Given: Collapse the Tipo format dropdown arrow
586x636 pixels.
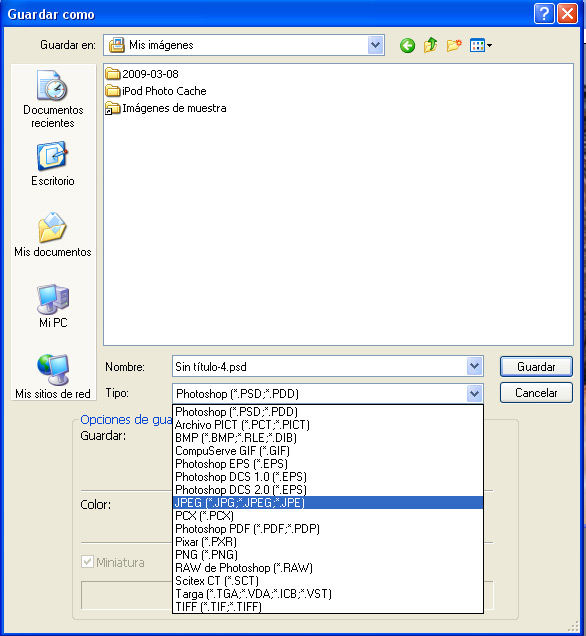Looking at the screenshot, I should pos(474,393).
